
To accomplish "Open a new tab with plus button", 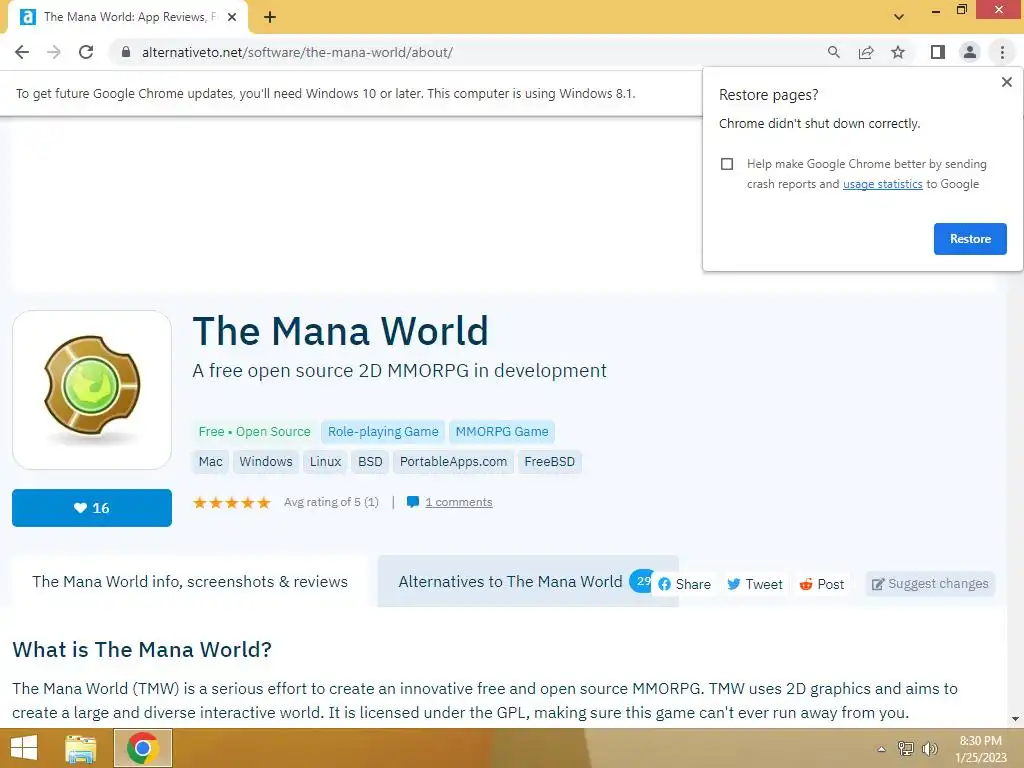I will (270, 17).
